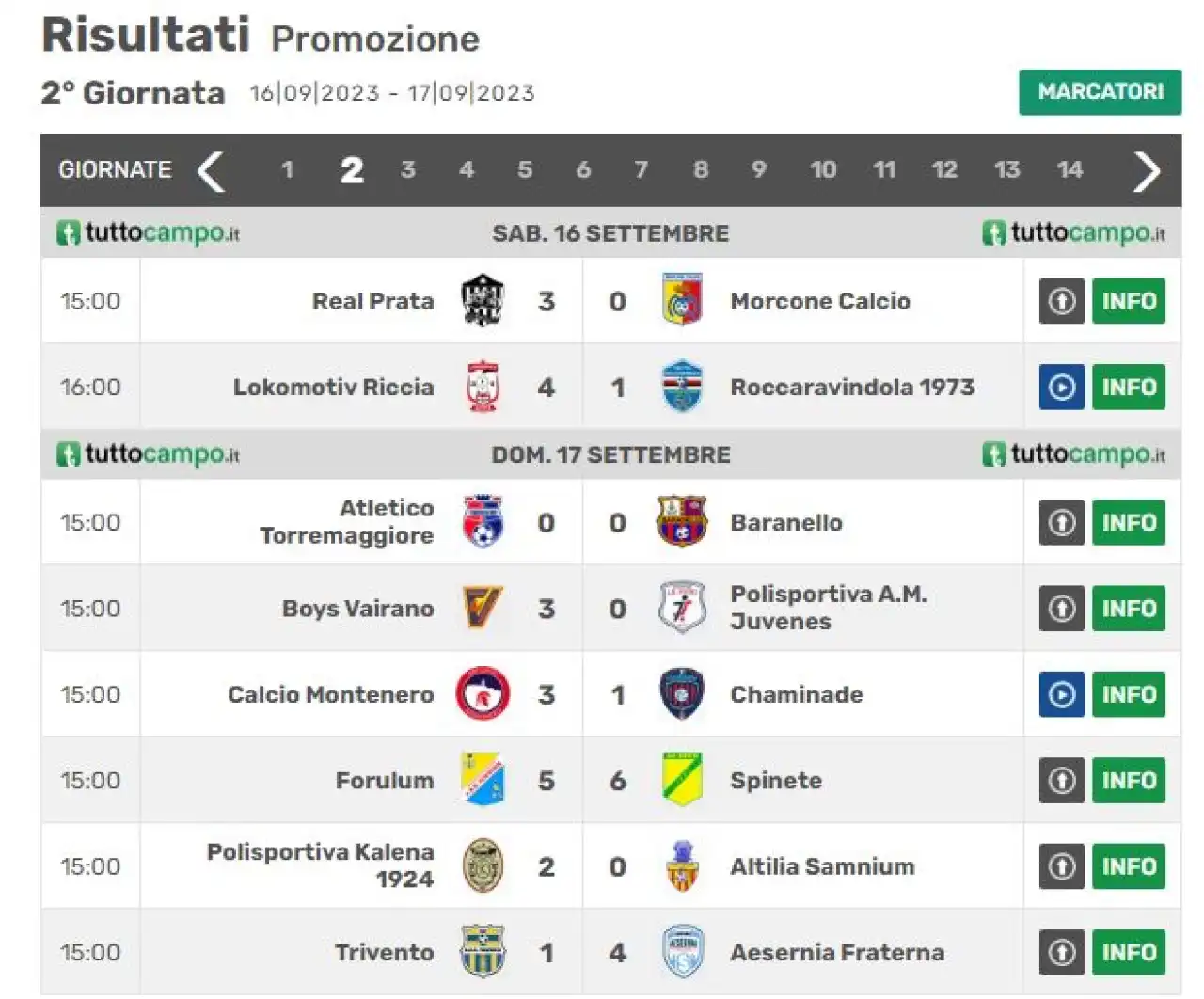Advance giornate with the right chevron
Image resolution: width=1204 pixels, height=999 pixels.
pos(1146,170)
